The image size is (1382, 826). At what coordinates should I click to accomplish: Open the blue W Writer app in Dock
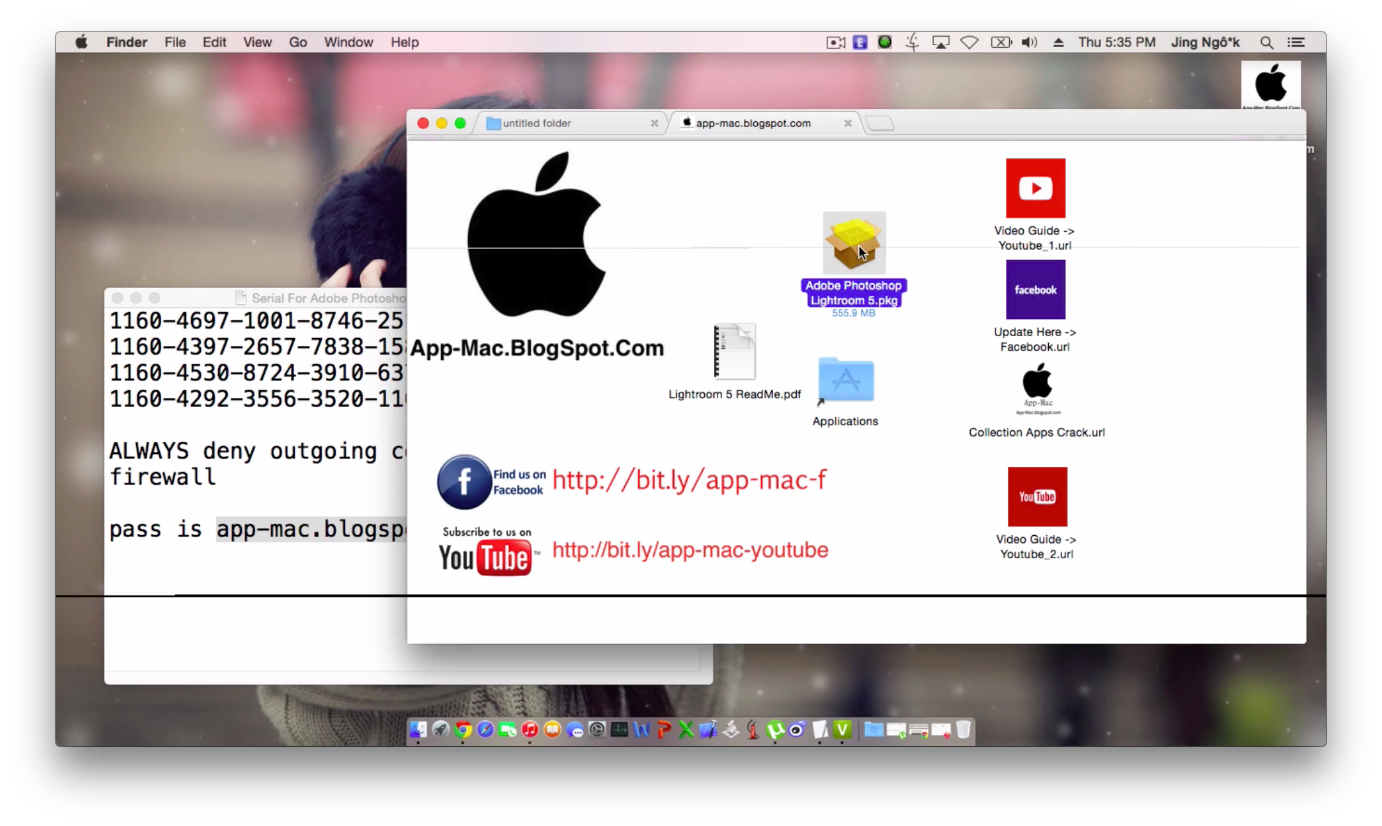coord(641,730)
